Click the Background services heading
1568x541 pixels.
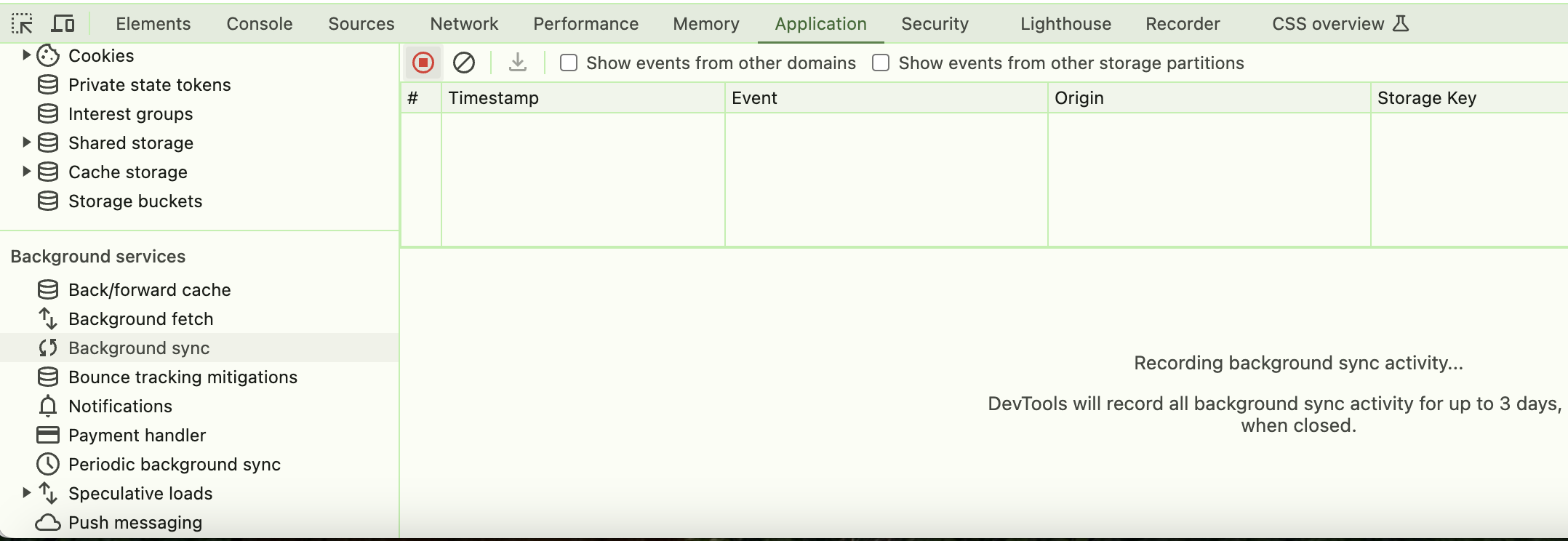[98, 256]
